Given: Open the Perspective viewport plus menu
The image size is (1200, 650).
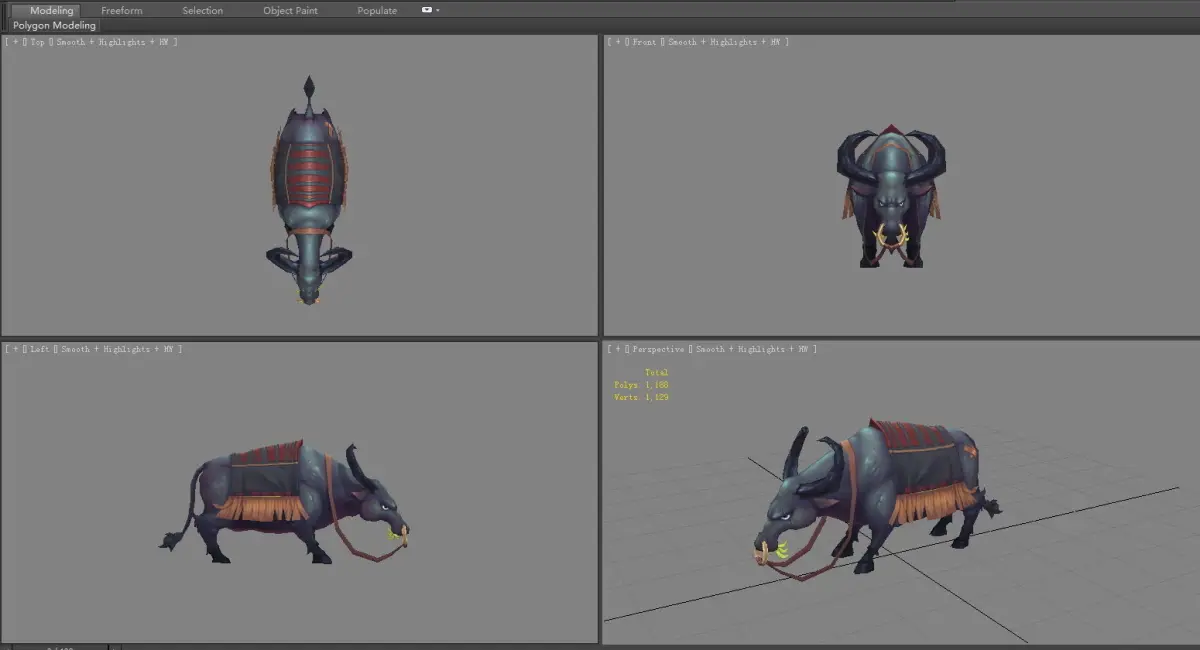Looking at the screenshot, I should click(618, 349).
